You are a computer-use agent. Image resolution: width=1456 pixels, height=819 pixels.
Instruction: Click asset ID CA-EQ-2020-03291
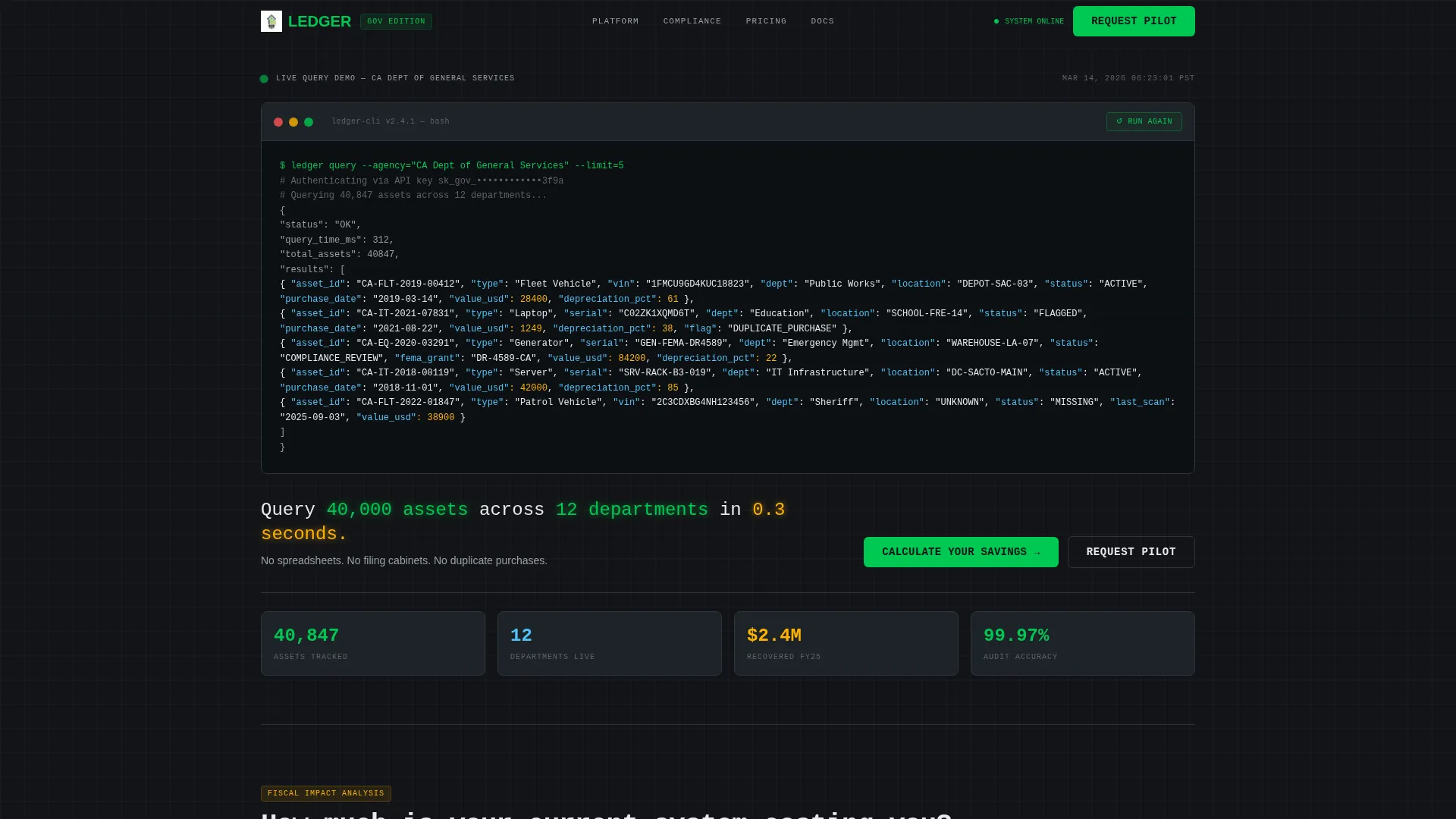(406, 343)
